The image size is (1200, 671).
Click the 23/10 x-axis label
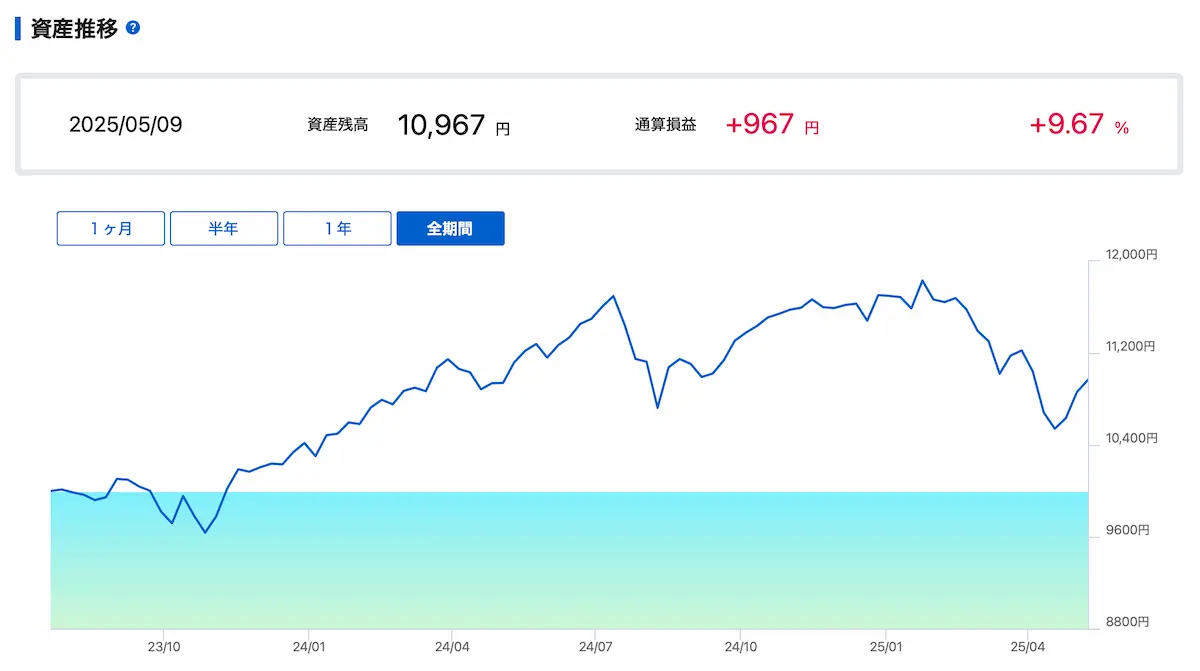tap(164, 647)
